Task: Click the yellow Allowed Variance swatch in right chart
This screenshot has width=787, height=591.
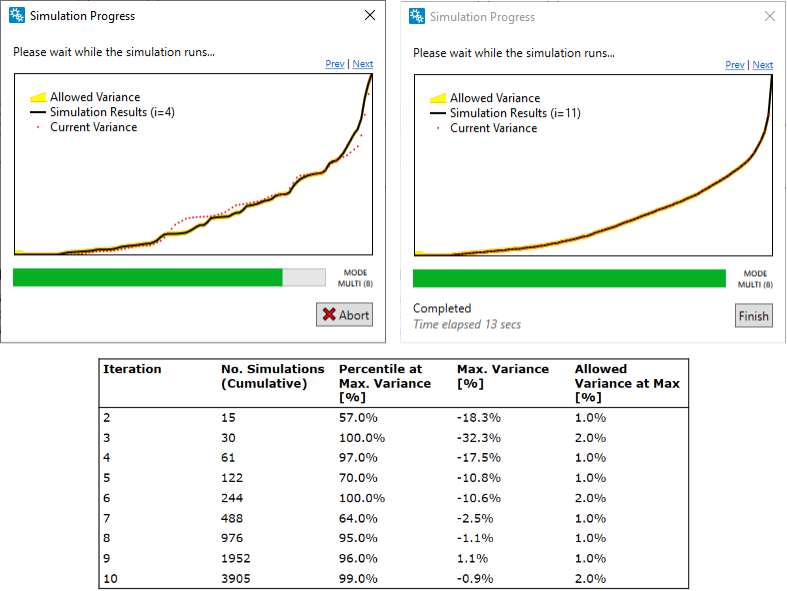Action: [437, 99]
